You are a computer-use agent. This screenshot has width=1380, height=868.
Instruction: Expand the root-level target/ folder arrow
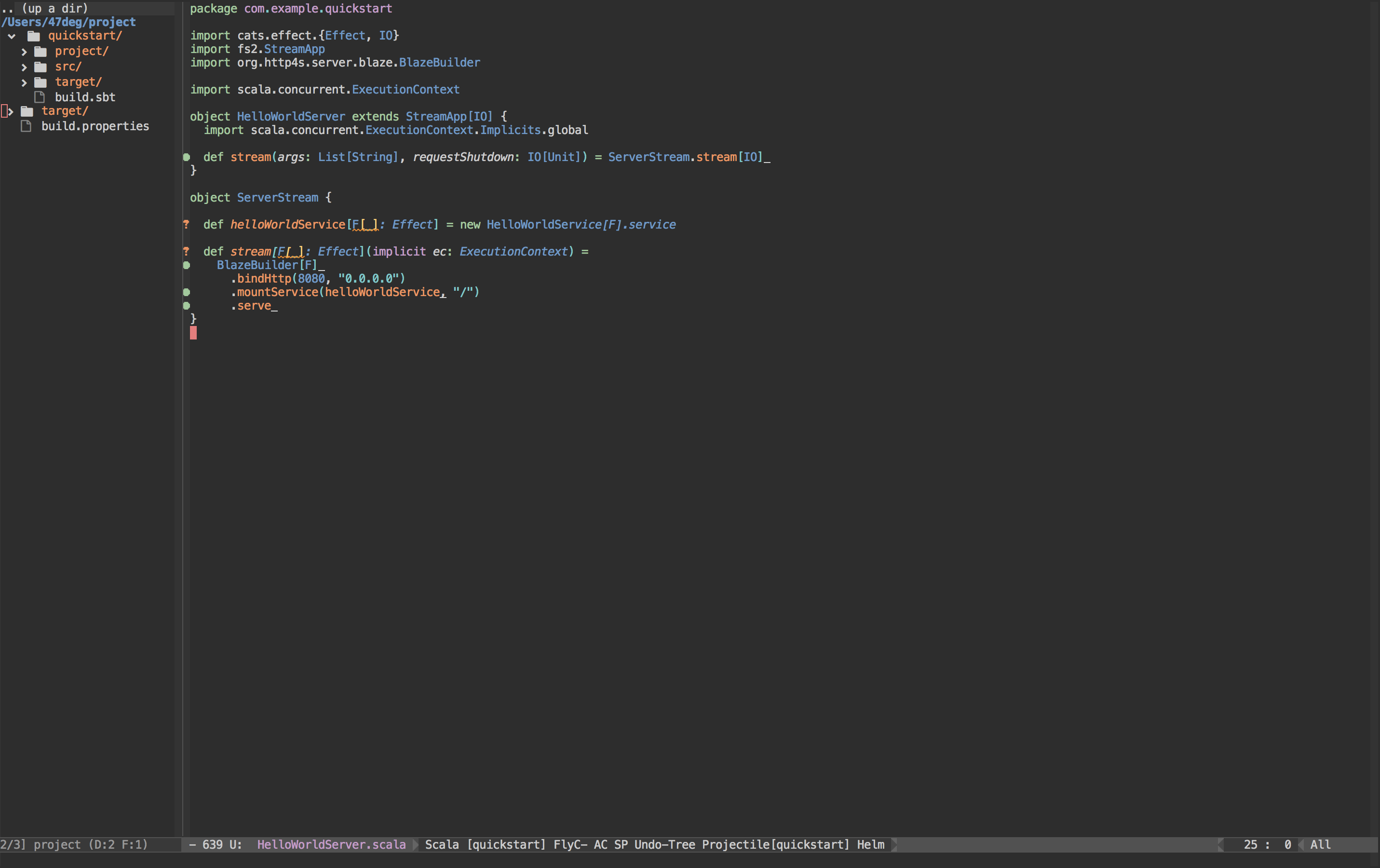pos(10,111)
